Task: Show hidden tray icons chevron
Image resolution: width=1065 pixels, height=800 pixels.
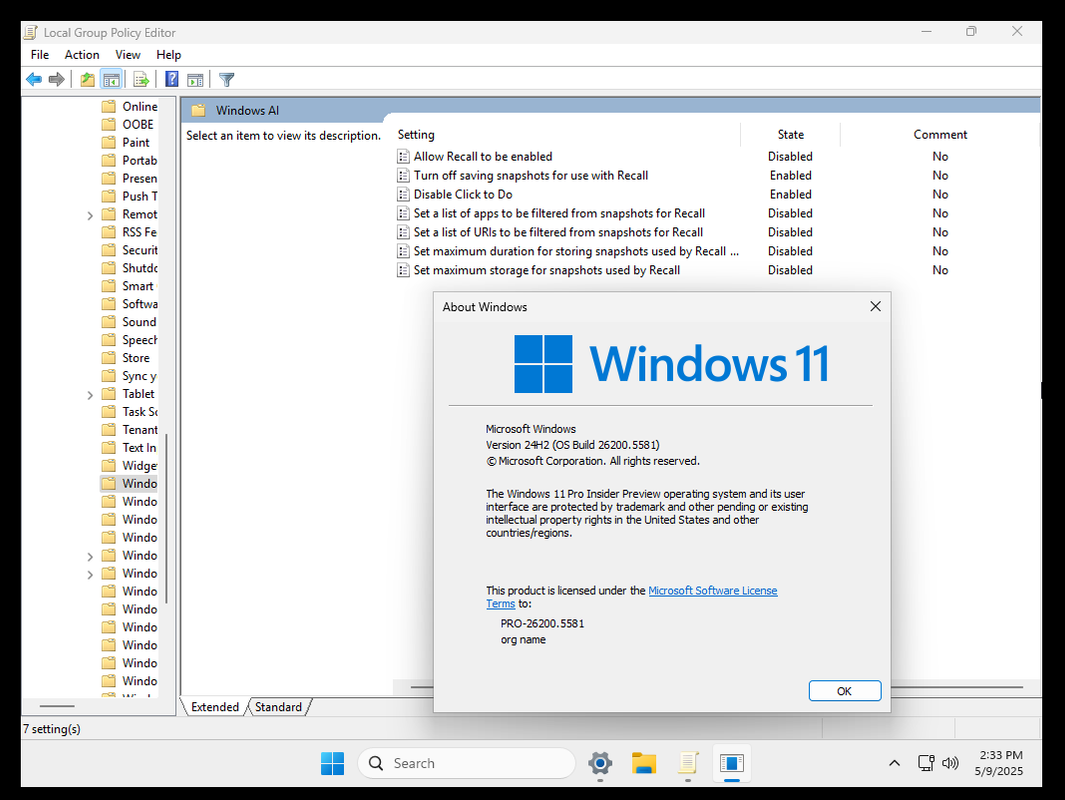Action: (895, 763)
